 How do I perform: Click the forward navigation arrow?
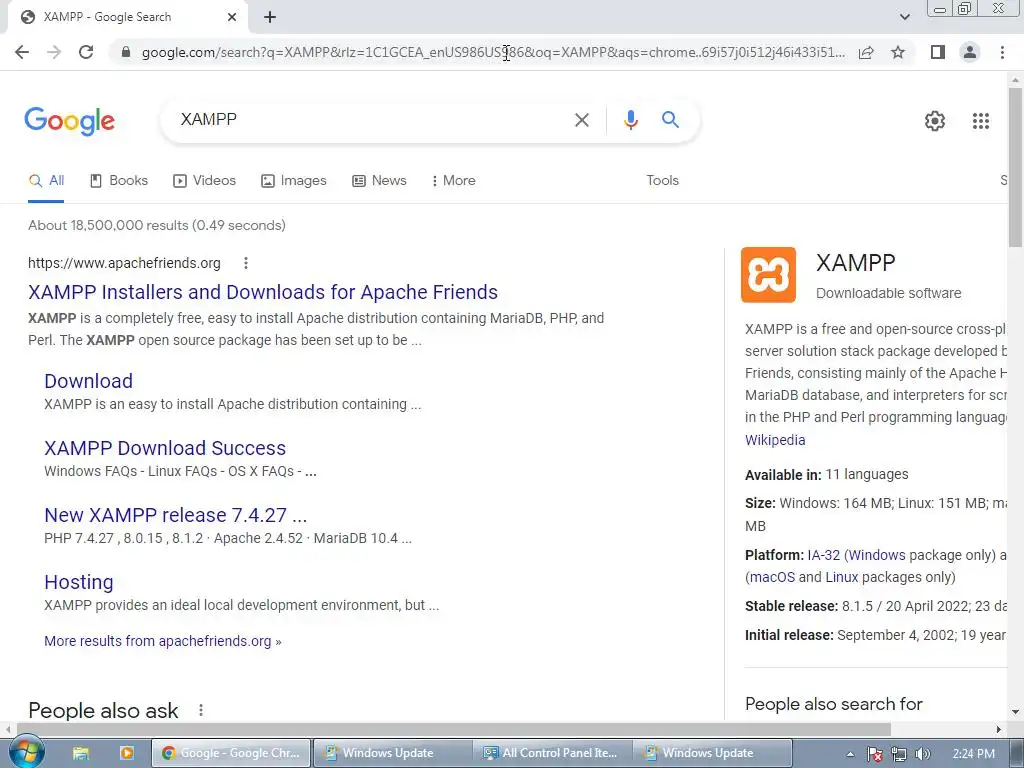[x=54, y=52]
